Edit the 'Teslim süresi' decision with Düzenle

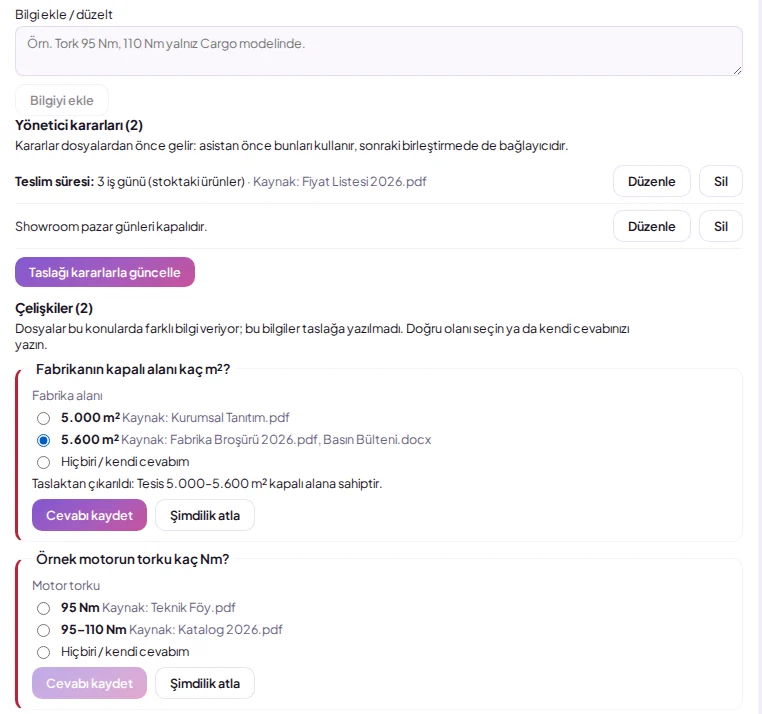click(651, 181)
